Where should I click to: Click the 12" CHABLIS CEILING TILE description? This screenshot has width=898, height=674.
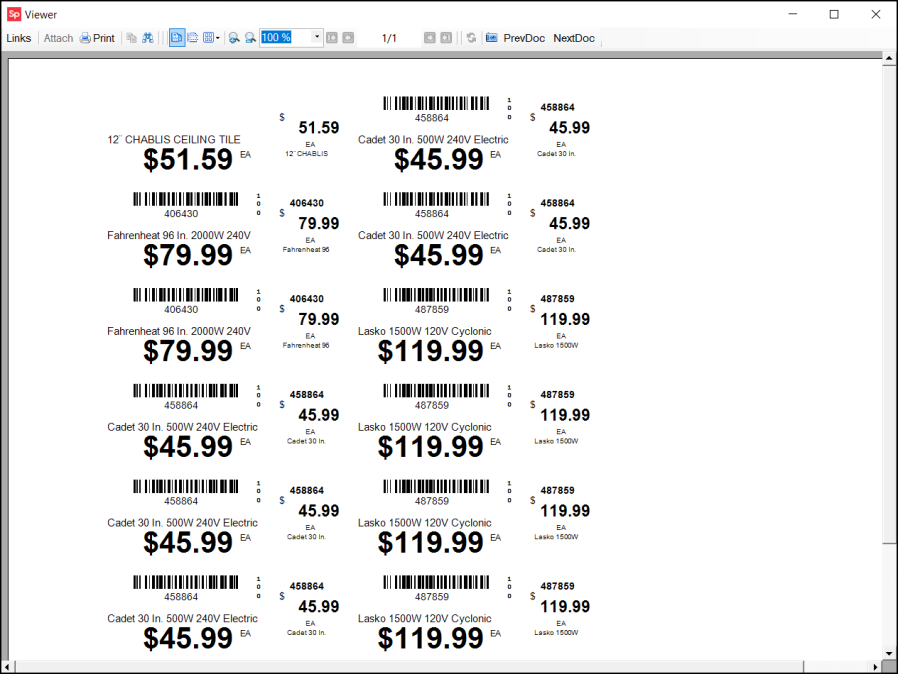click(174, 140)
